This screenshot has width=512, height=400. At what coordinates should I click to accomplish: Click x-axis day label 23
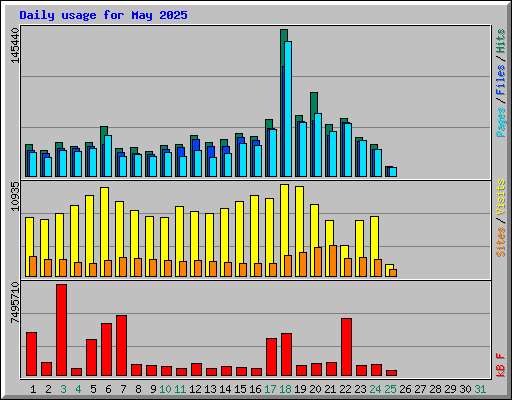[360, 389]
